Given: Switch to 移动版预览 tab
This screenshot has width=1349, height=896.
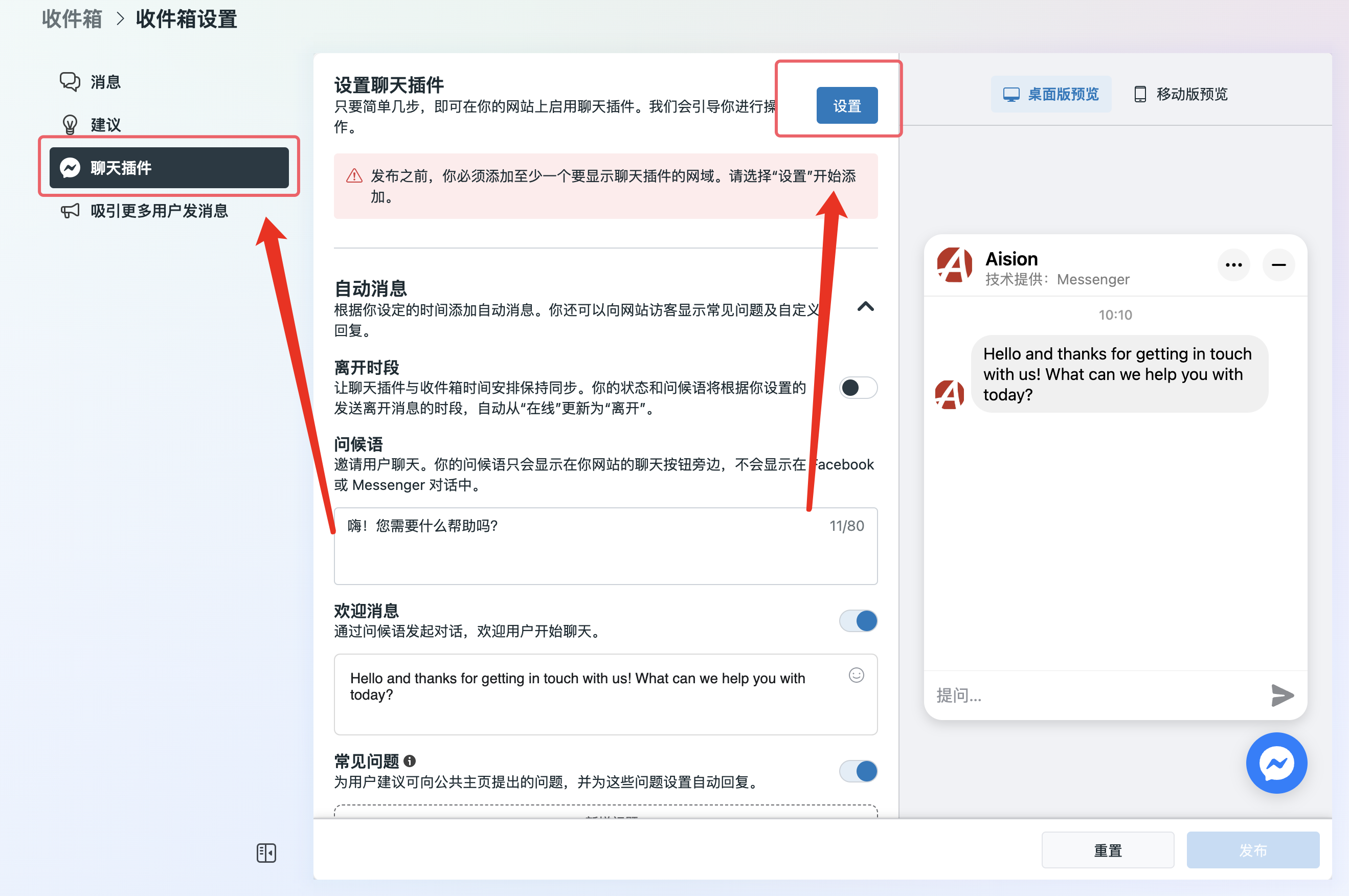Looking at the screenshot, I should (1180, 94).
